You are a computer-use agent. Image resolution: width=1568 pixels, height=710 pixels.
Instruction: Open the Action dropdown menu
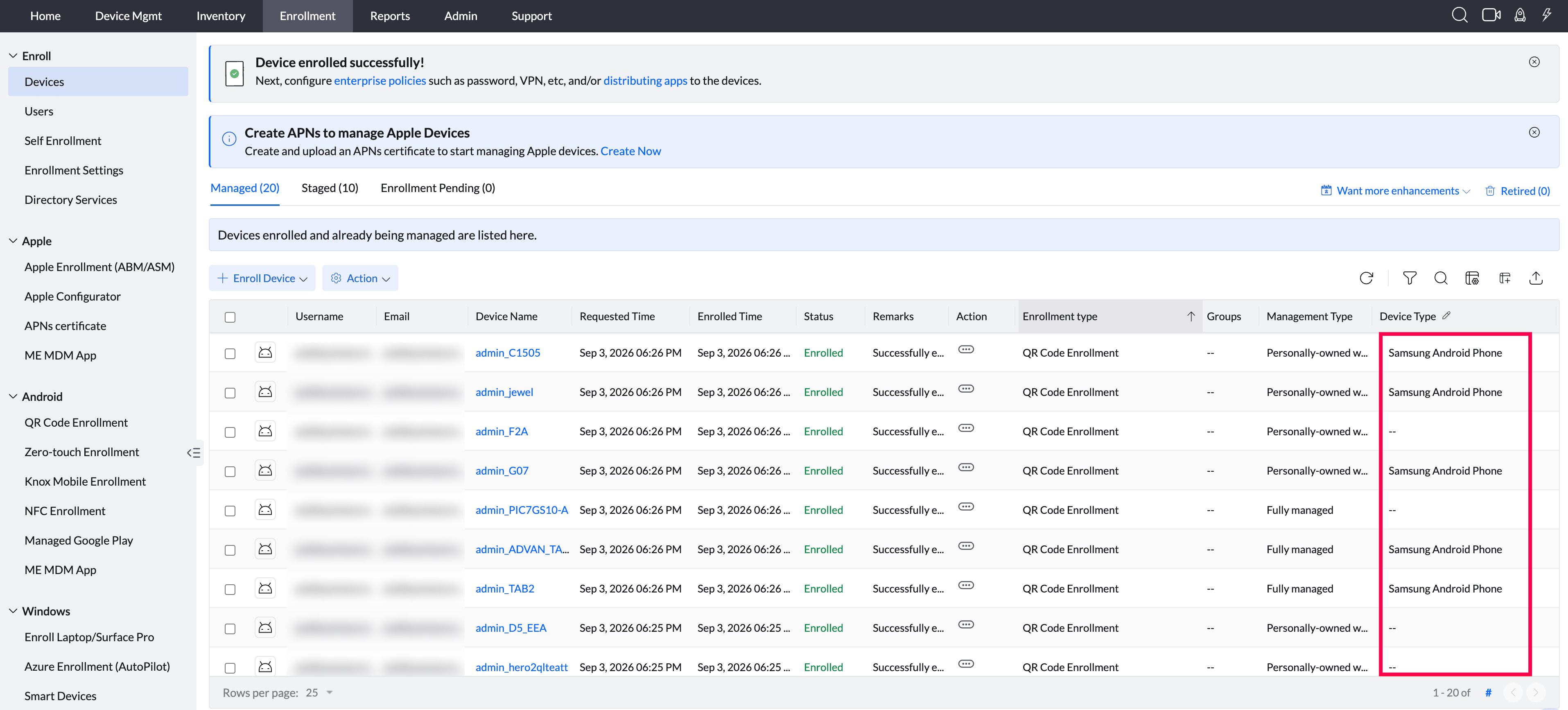[x=360, y=278]
